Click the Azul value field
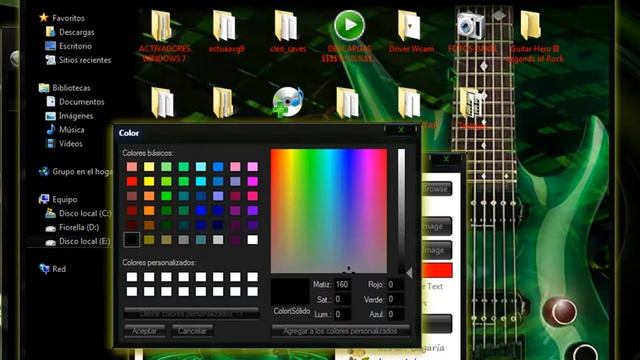The height and width of the screenshot is (360, 640). pos(396,314)
